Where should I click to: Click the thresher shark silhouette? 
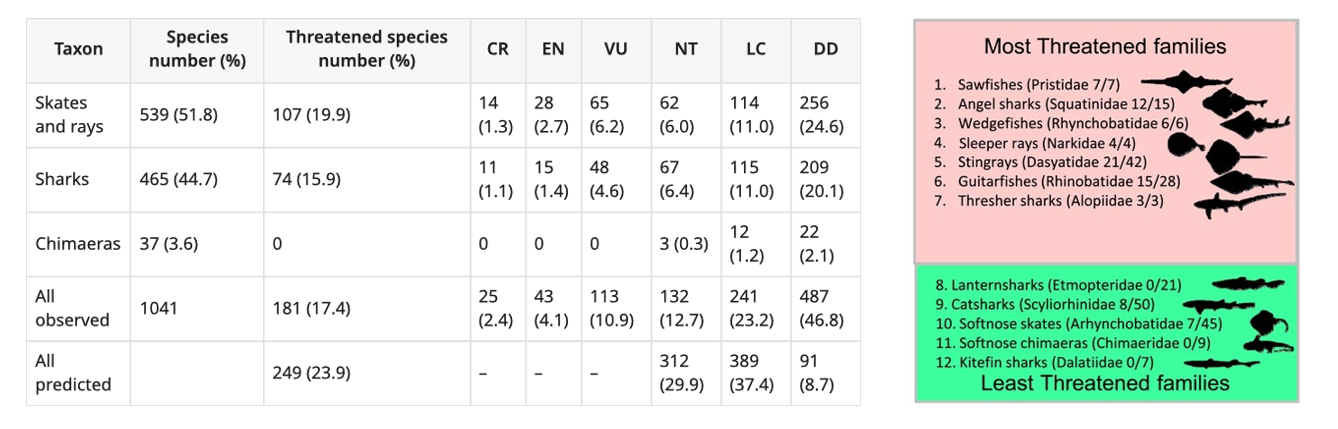click(x=1240, y=204)
